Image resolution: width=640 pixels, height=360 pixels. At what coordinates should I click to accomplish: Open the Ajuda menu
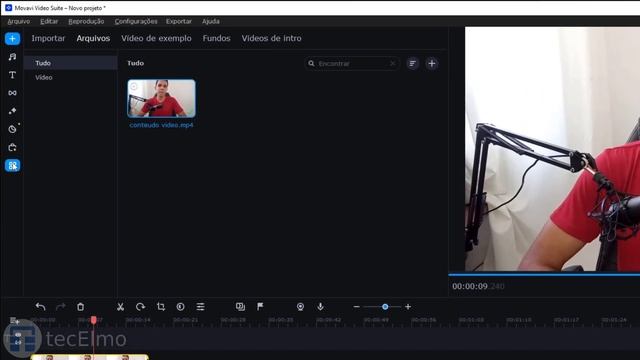click(x=211, y=21)
